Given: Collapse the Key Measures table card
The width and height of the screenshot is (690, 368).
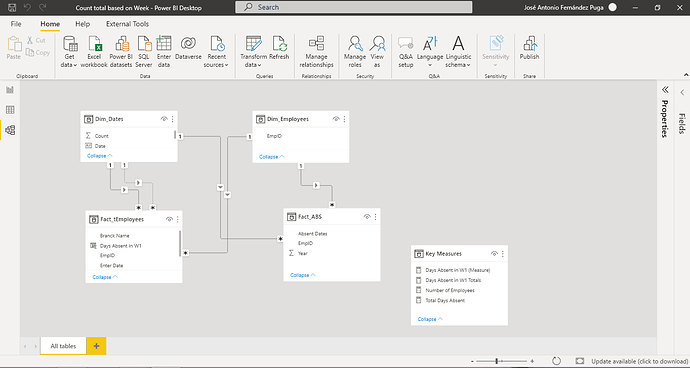Looking at the screenshot, I should (x=430, y=319).
